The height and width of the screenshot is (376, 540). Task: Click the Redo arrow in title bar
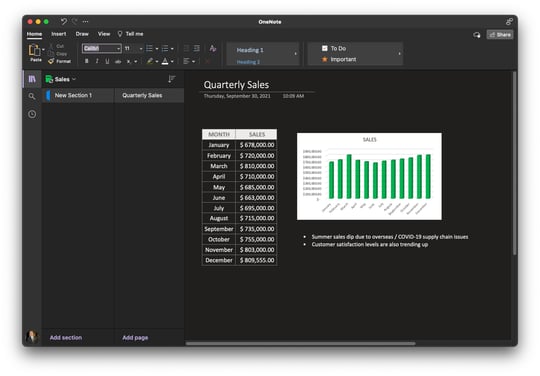click(75, 22)
